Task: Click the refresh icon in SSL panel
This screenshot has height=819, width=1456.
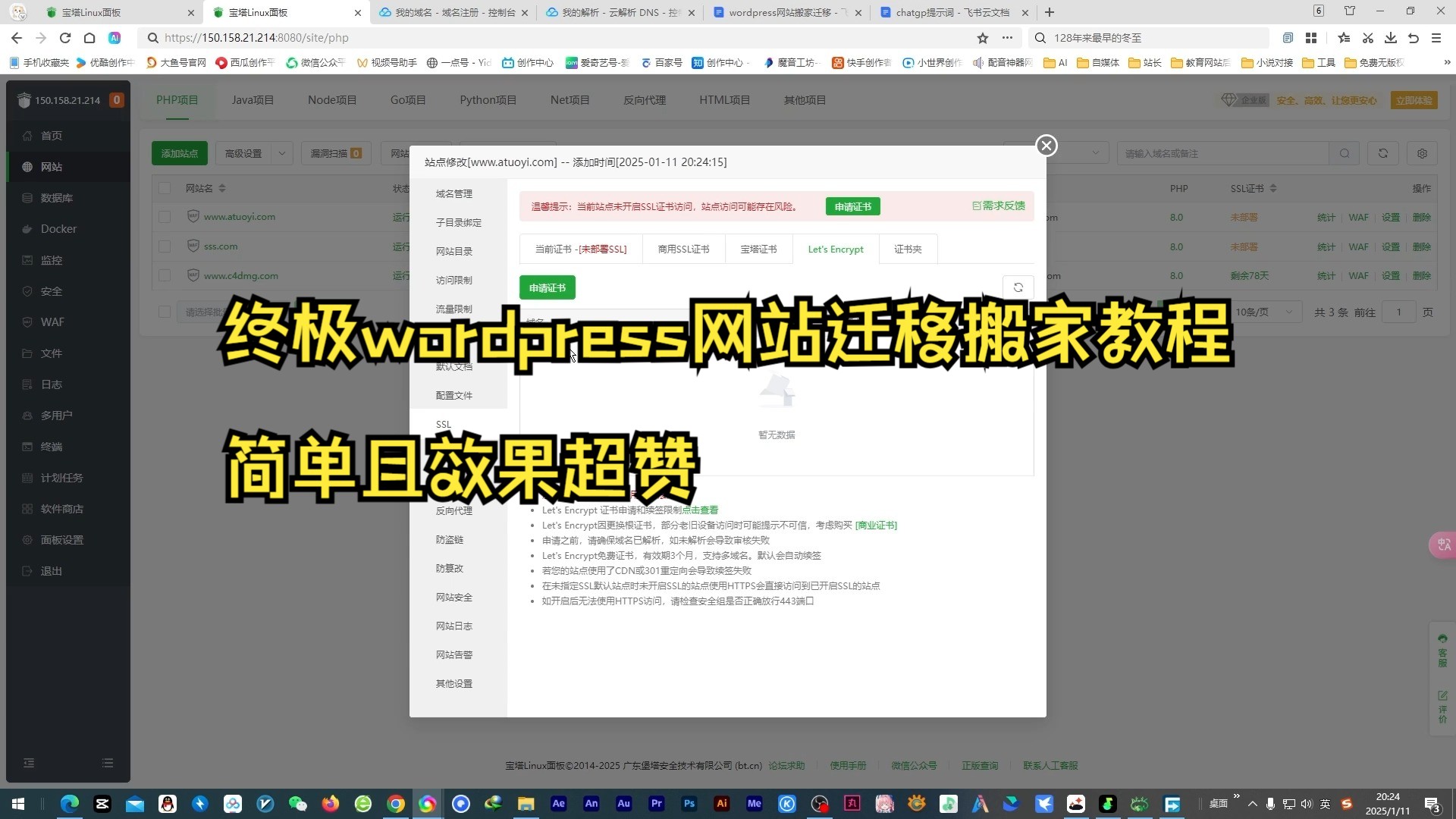Action: [1018, 287]
